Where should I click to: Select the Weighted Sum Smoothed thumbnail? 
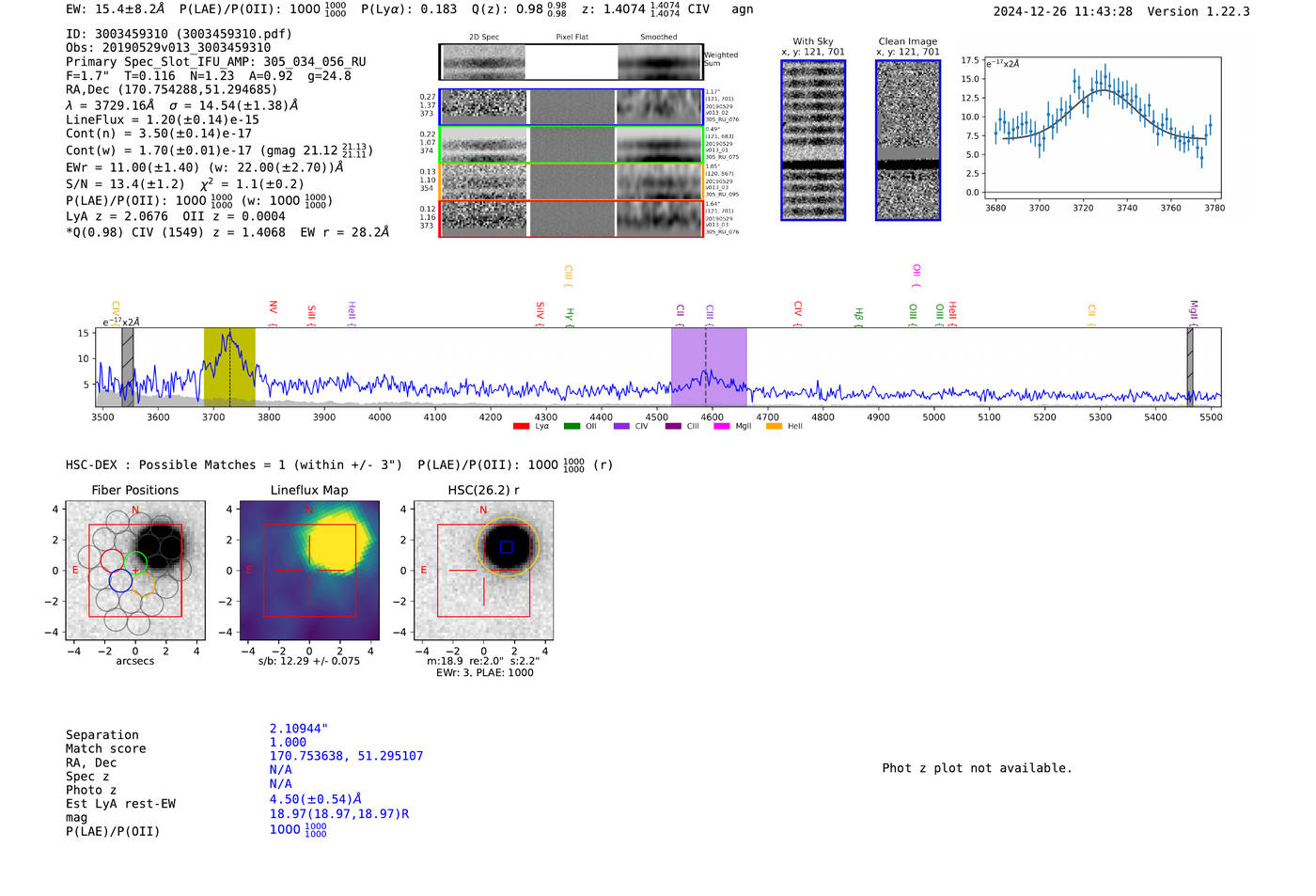tap(659, 62)
